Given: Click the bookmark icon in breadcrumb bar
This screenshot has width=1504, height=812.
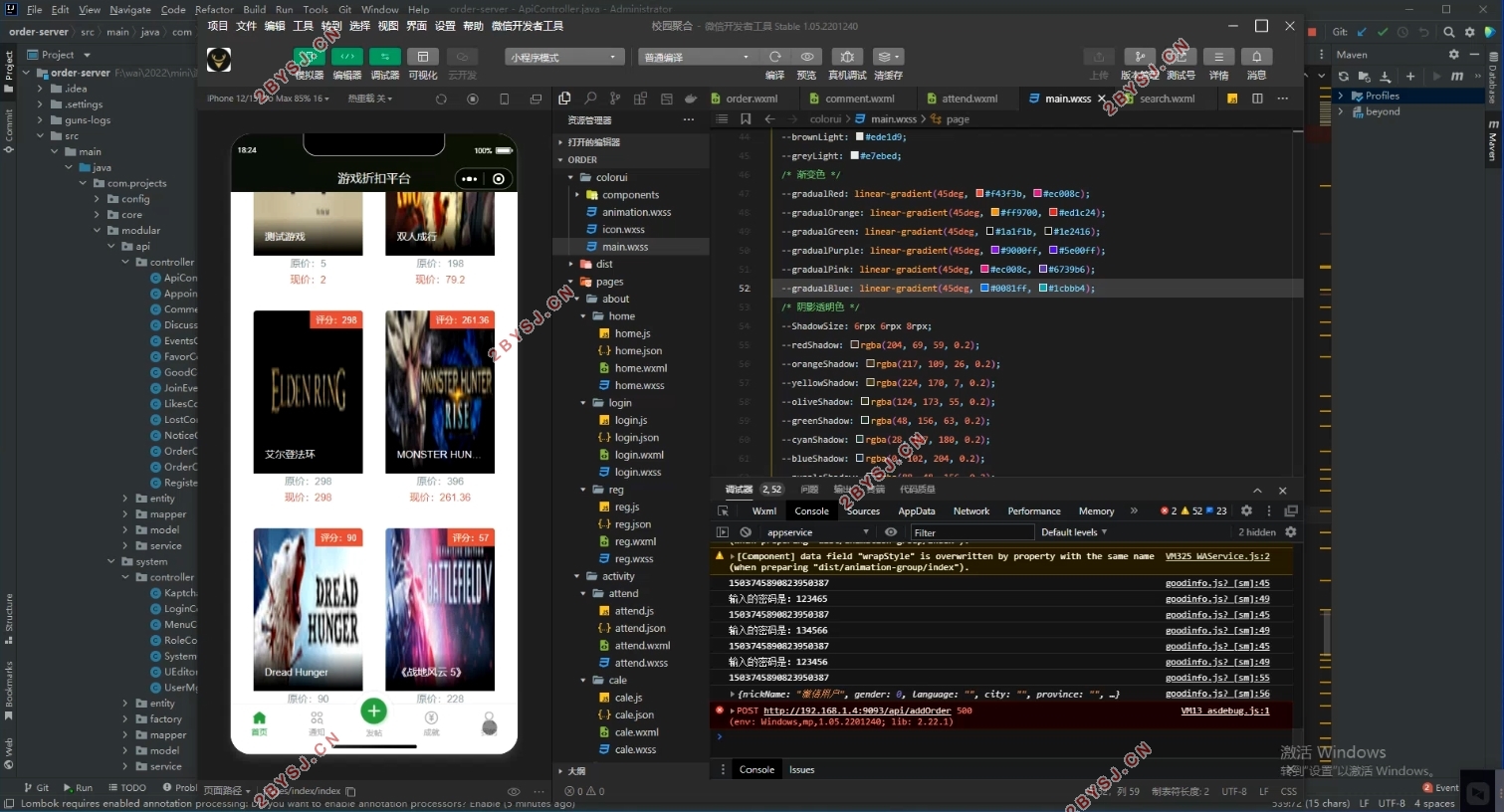Looking at the screenshot, I should click(x=746, y=118).
